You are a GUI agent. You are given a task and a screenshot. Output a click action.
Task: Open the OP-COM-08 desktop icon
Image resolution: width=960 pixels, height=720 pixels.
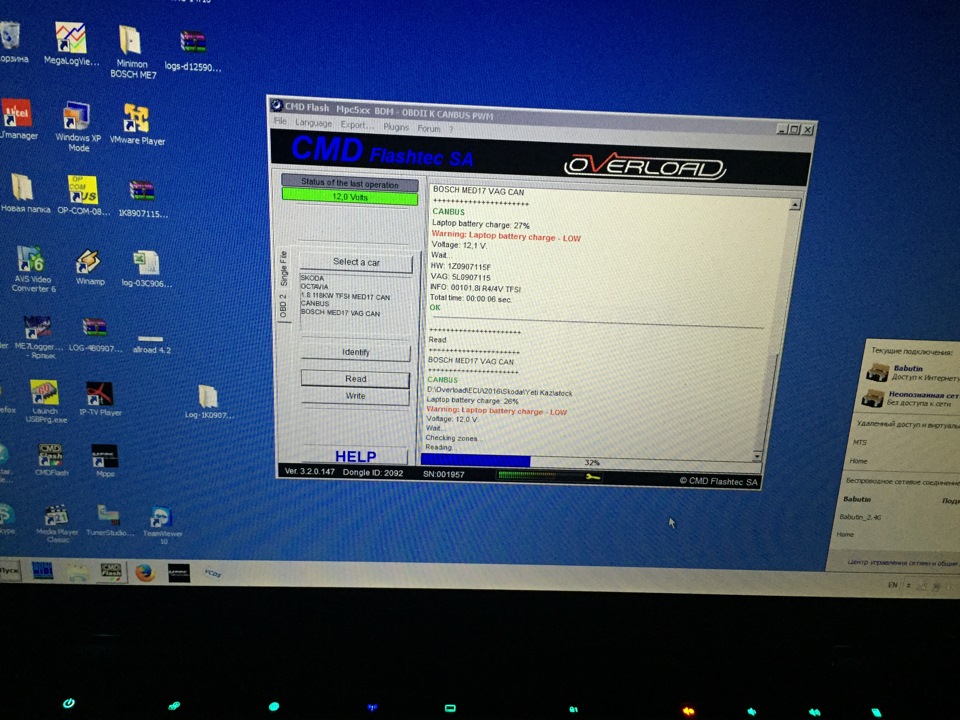tap(83, 196)
